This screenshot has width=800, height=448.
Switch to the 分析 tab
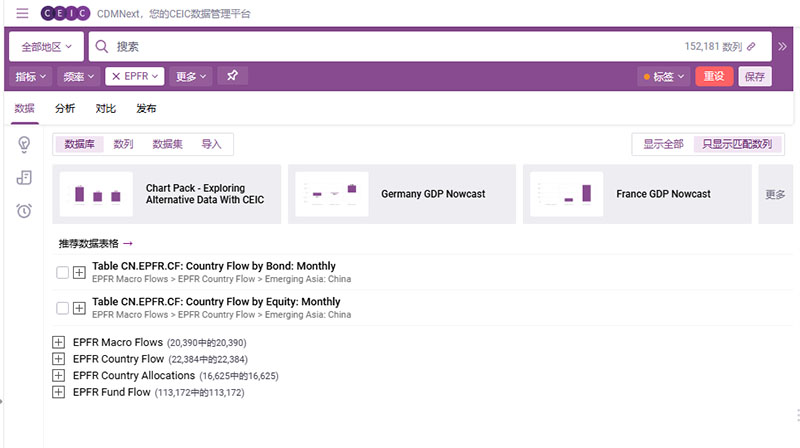65,108
